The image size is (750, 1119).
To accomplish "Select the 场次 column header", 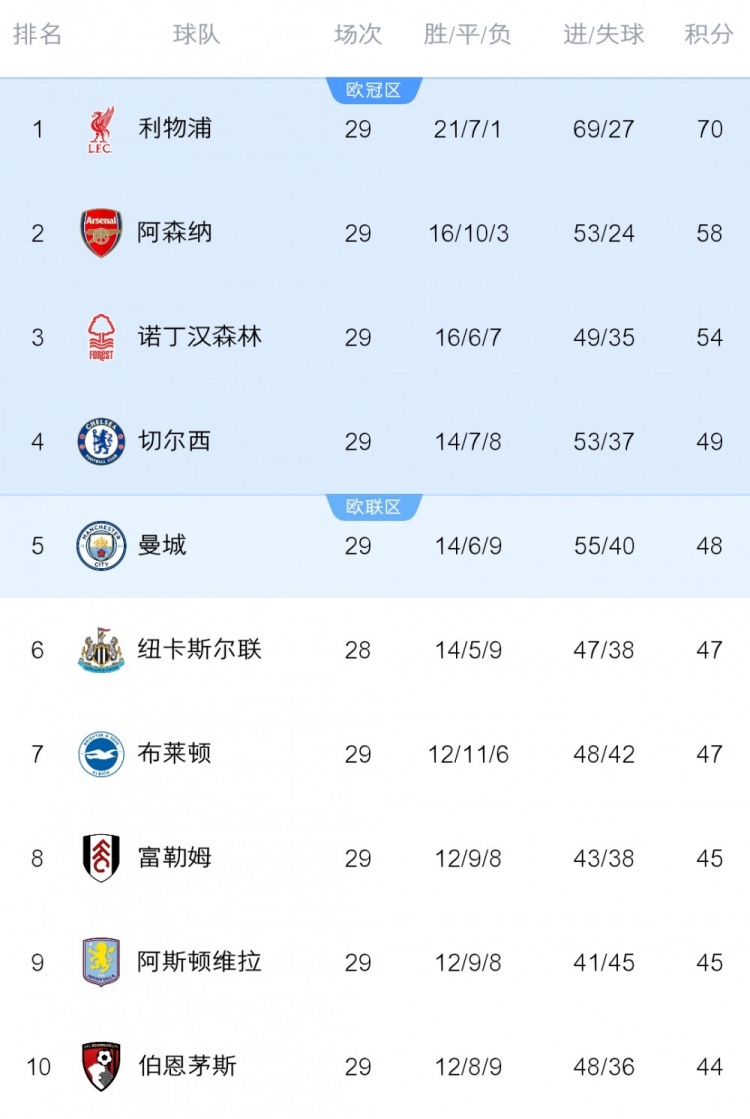I will point(358,35).
